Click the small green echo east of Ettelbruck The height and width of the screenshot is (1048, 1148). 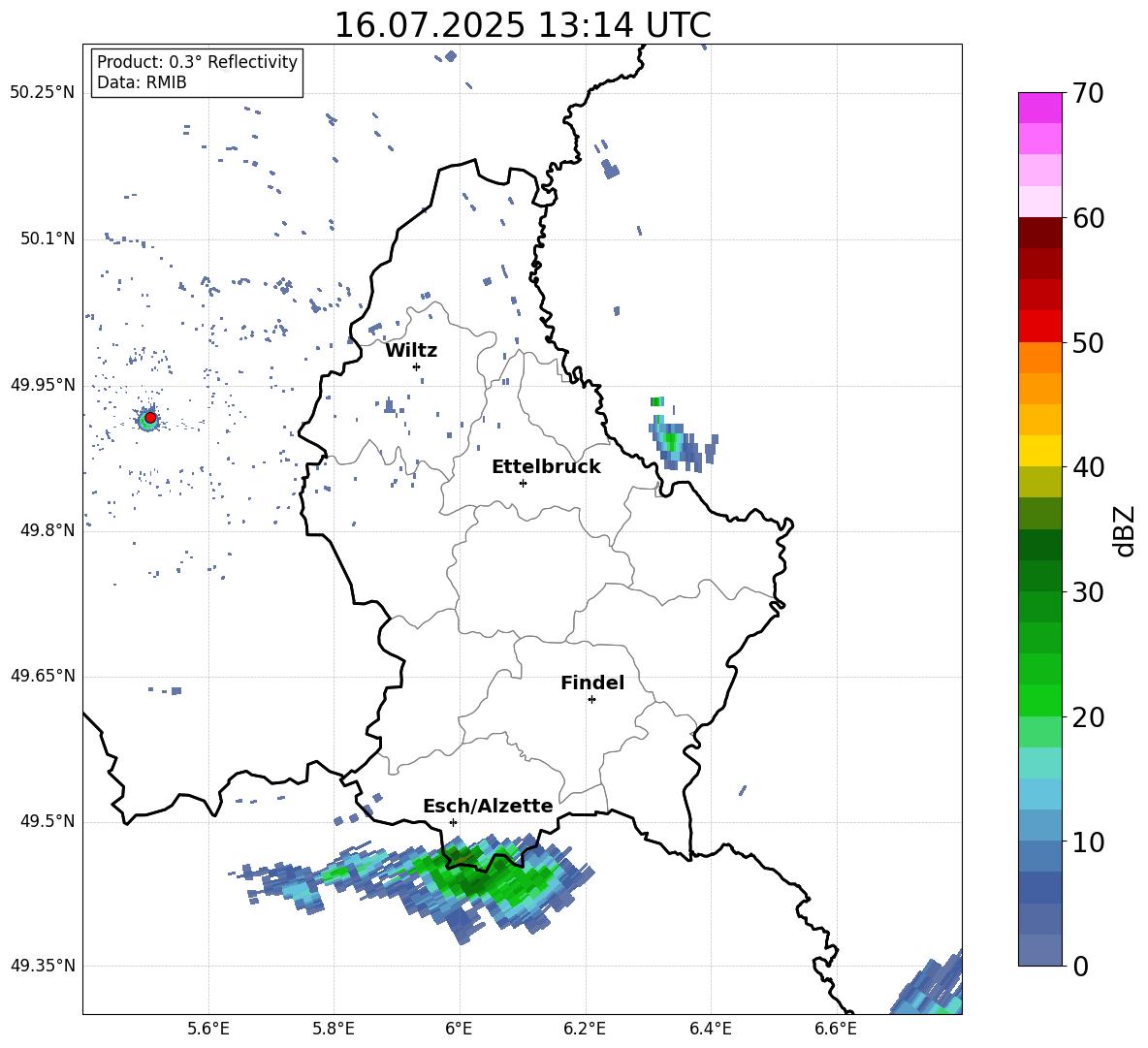click(x=671, y=439)
